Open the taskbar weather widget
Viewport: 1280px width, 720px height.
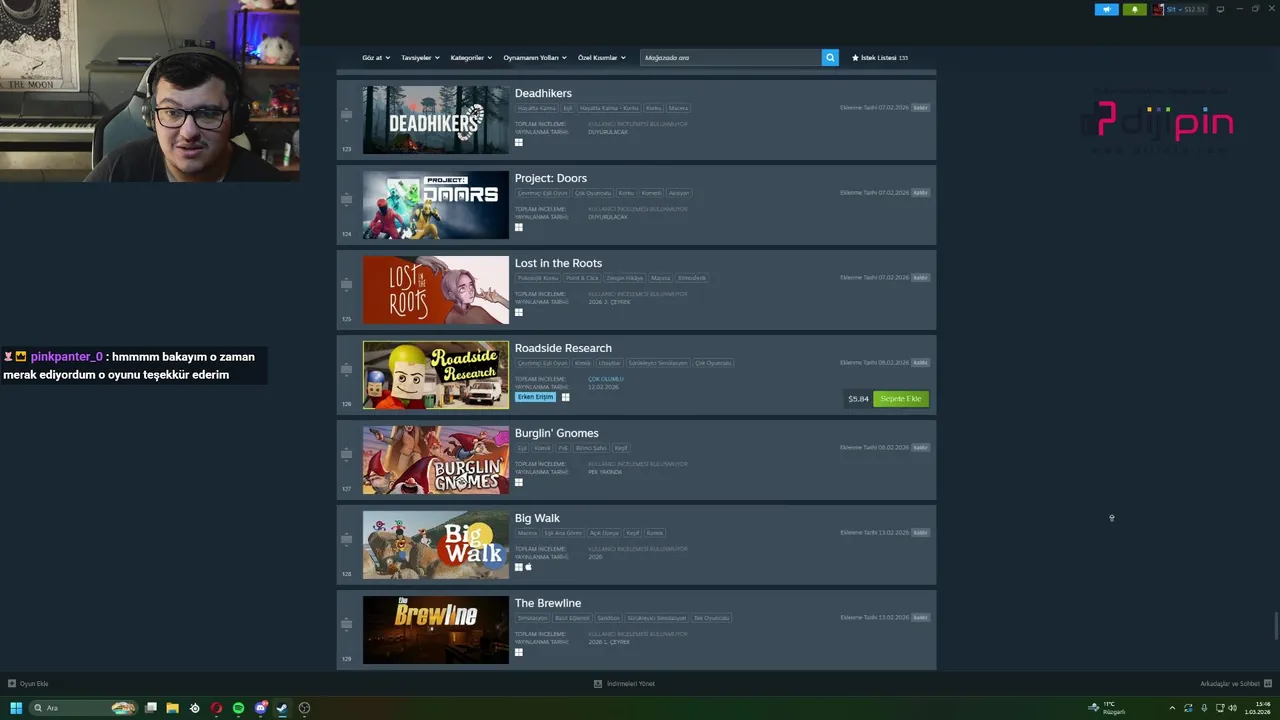[x=1107, y=708]
